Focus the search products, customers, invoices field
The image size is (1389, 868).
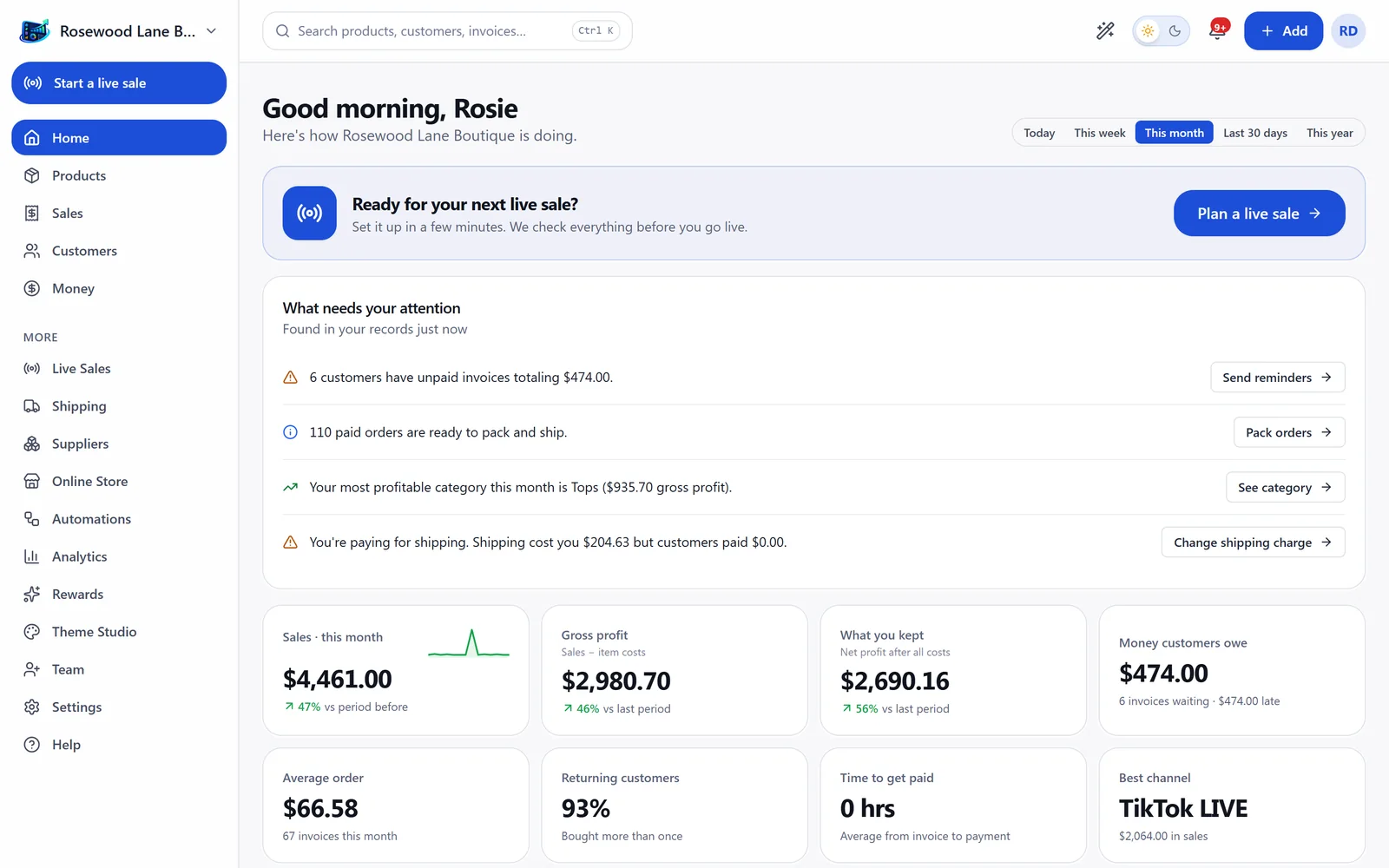(447, 31)
